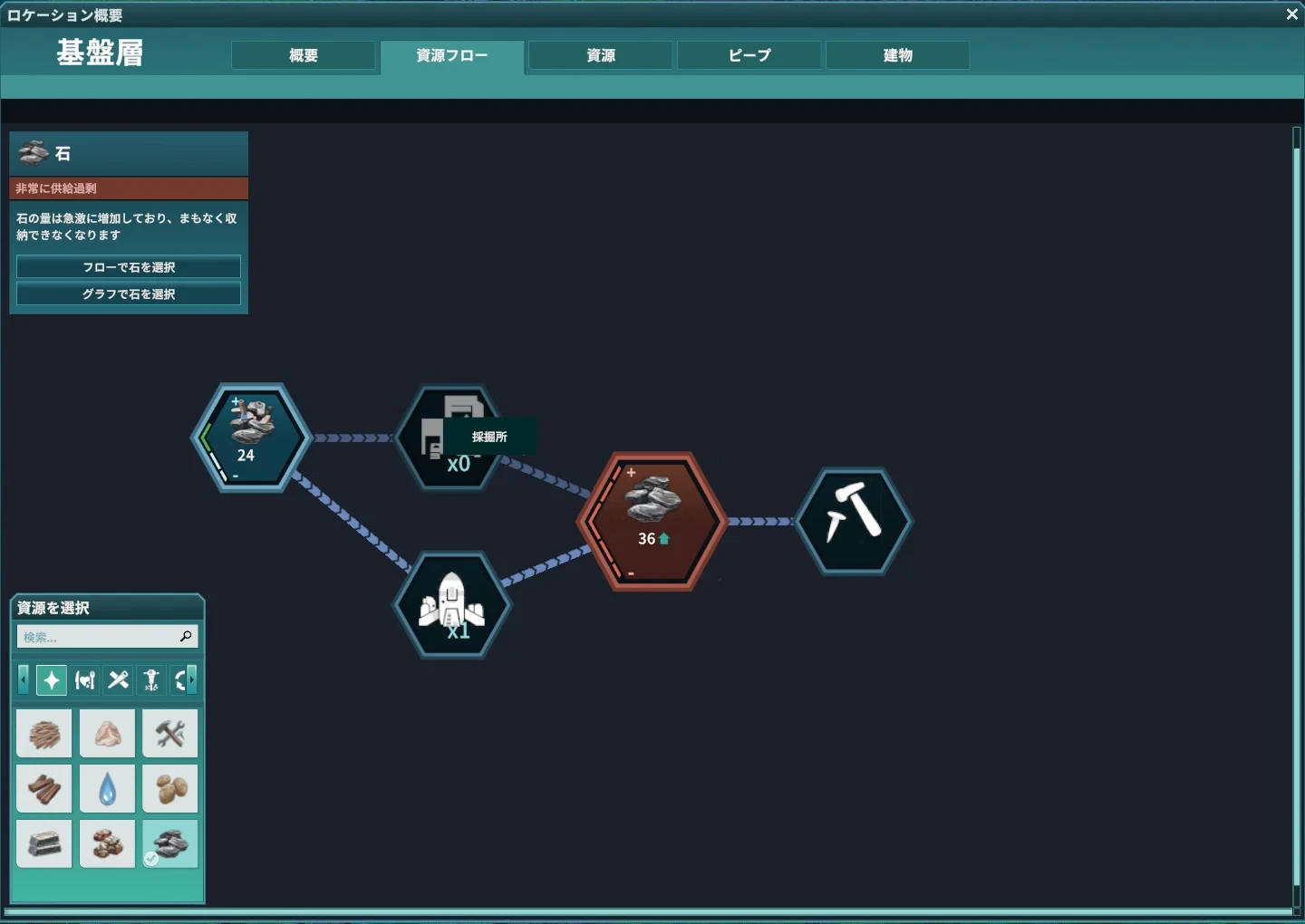The width and height of the screenshot is (1305, 924).
Task: Open the 概要 tab
Action: pyautogui.click(x=304, y=55)
